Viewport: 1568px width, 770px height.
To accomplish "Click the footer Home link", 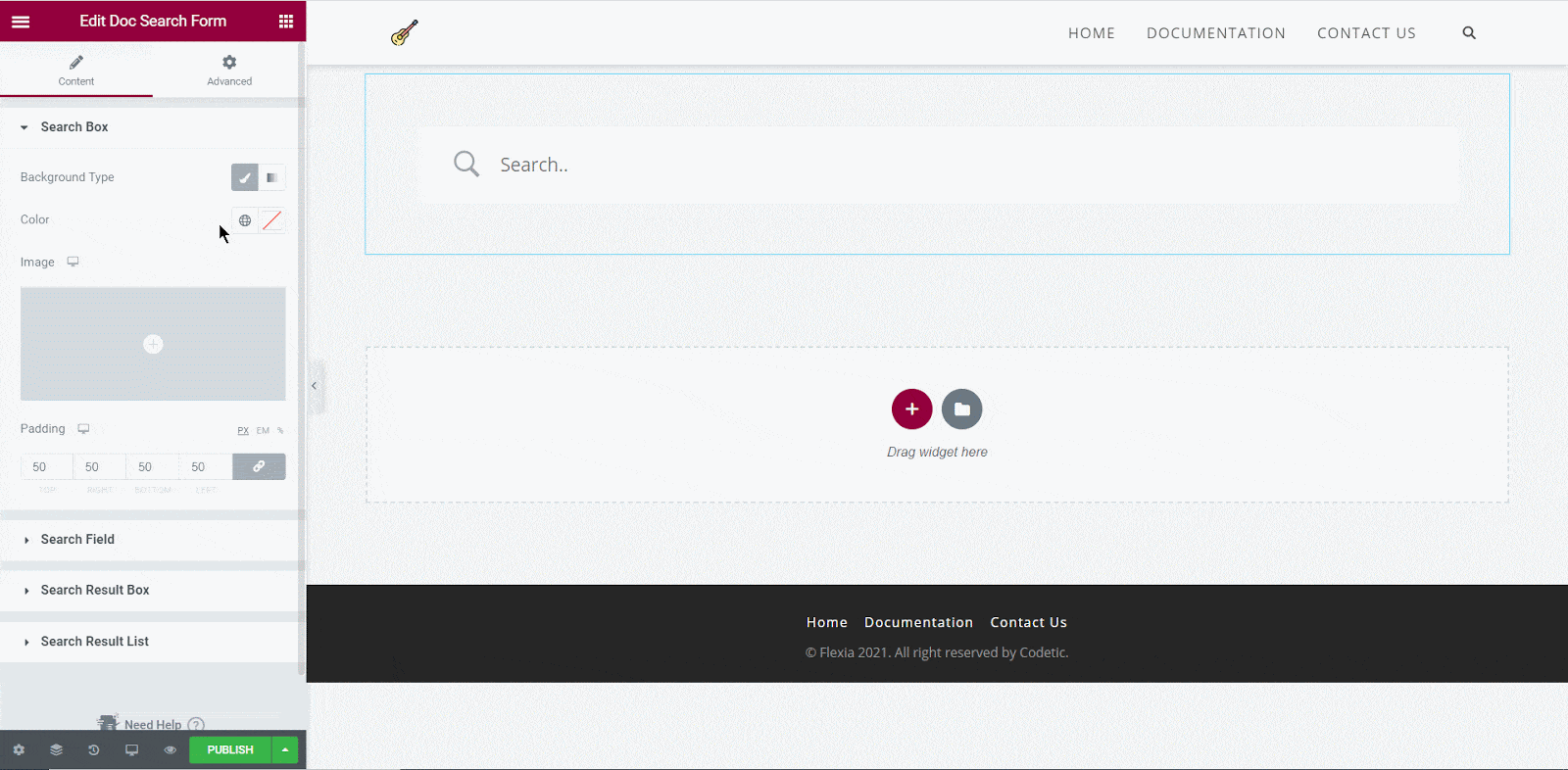I will (827, 622).
